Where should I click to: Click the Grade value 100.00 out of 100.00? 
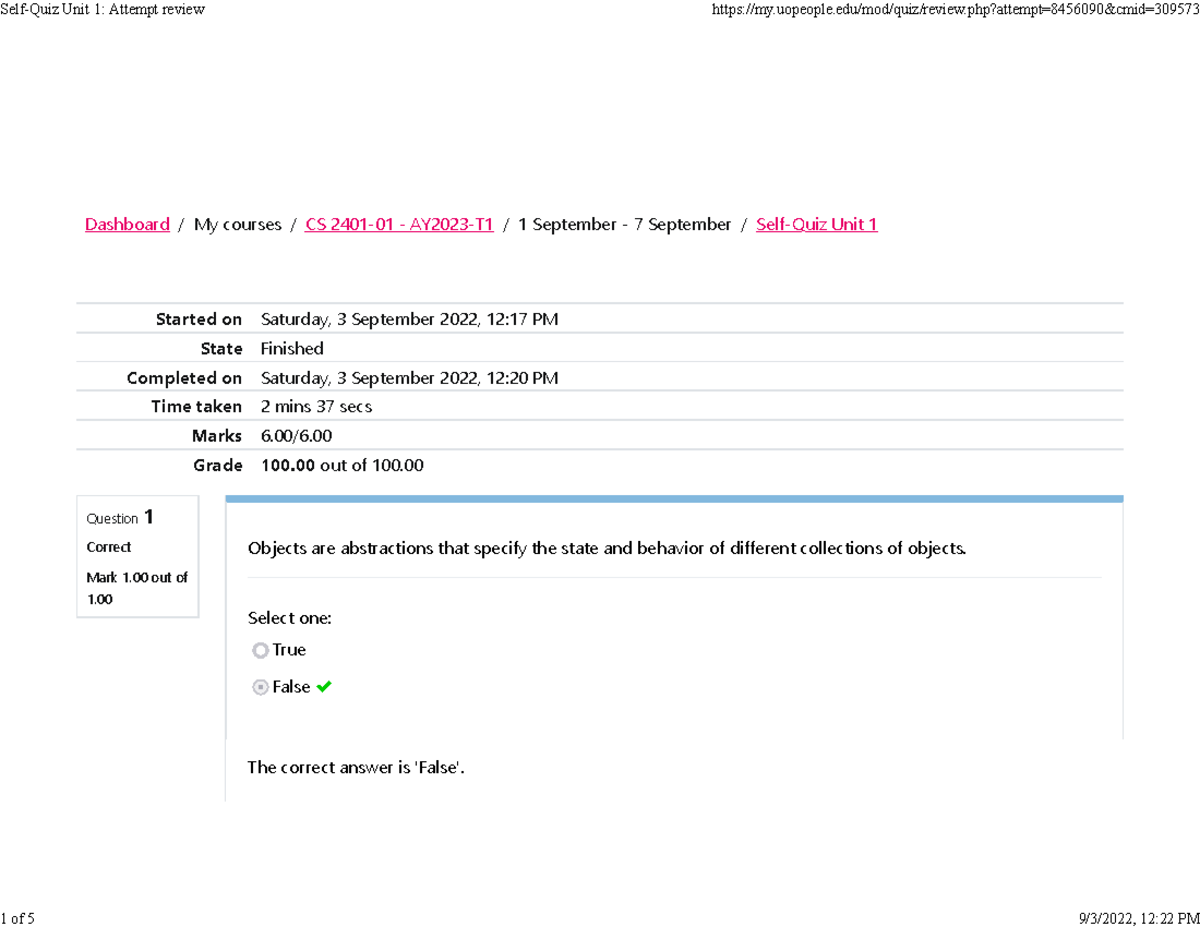tap(342, 465)
